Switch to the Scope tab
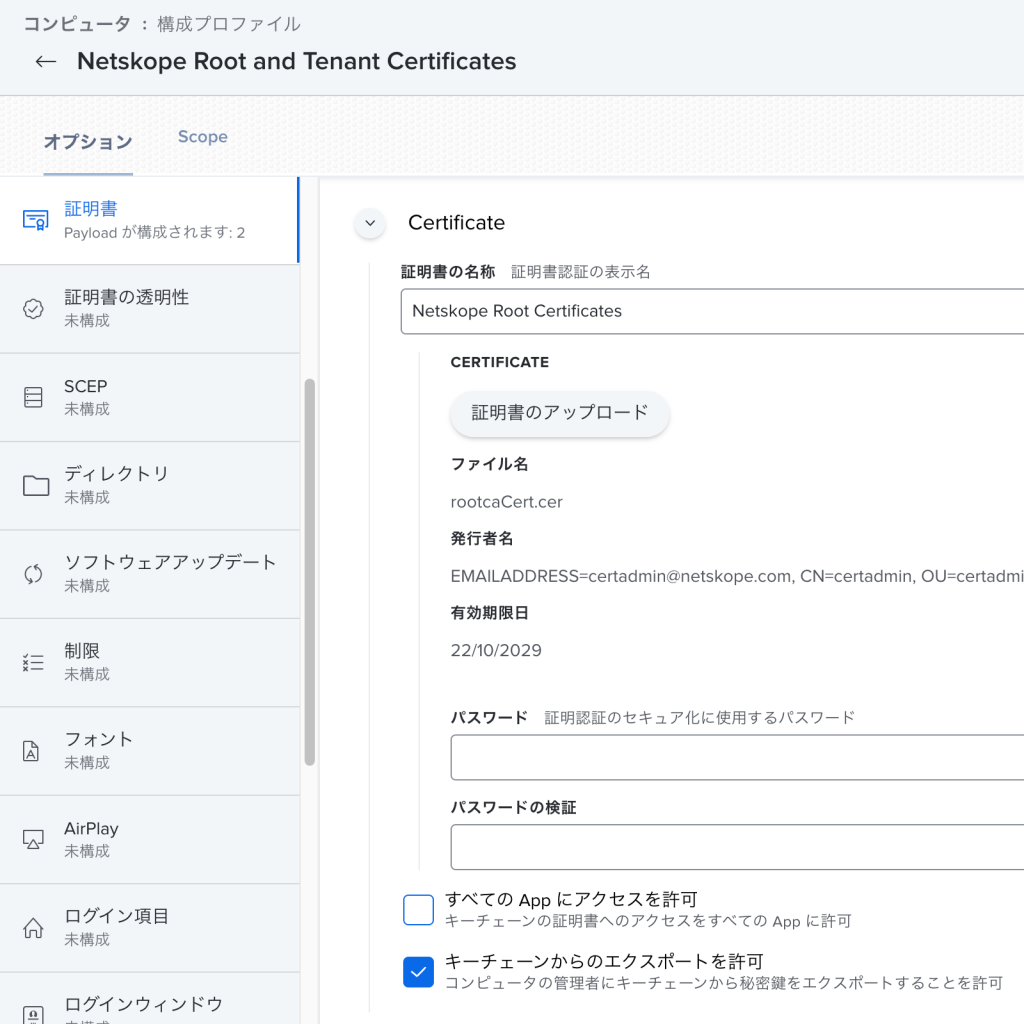The height and width of the screenshot is (1024, 1024). (x=203, y=136)
